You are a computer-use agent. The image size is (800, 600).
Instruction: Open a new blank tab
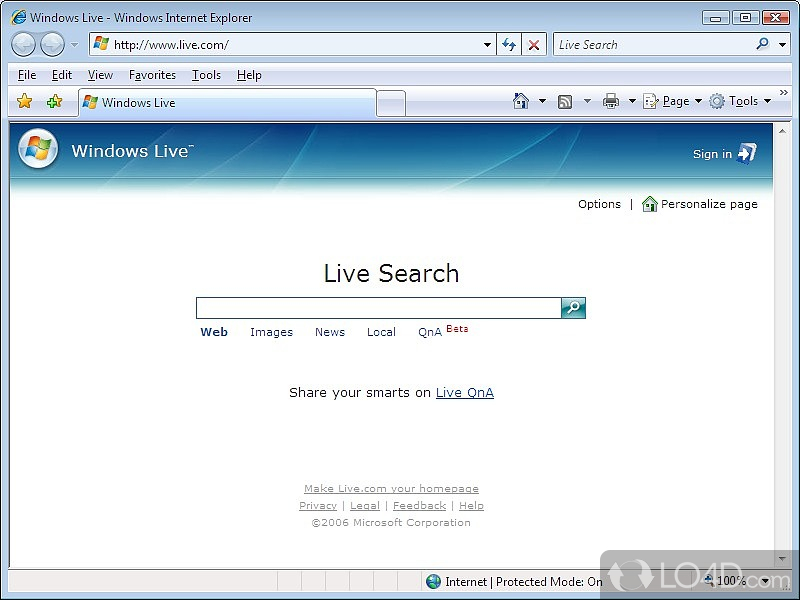[x=391, y=103]
